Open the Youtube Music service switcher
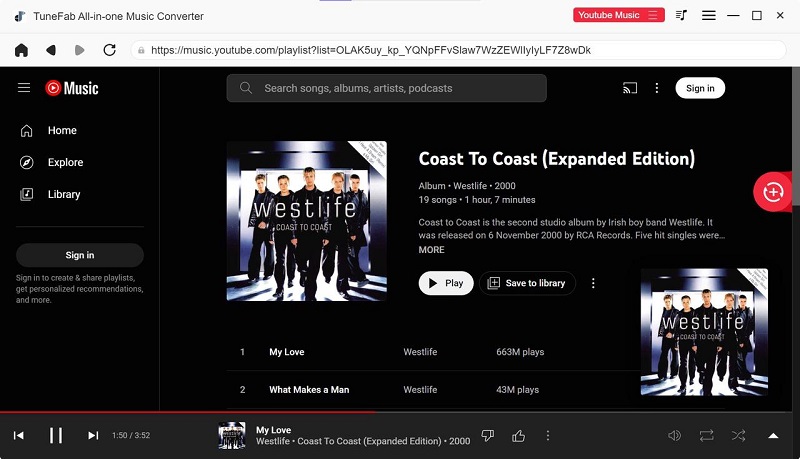 618,15
